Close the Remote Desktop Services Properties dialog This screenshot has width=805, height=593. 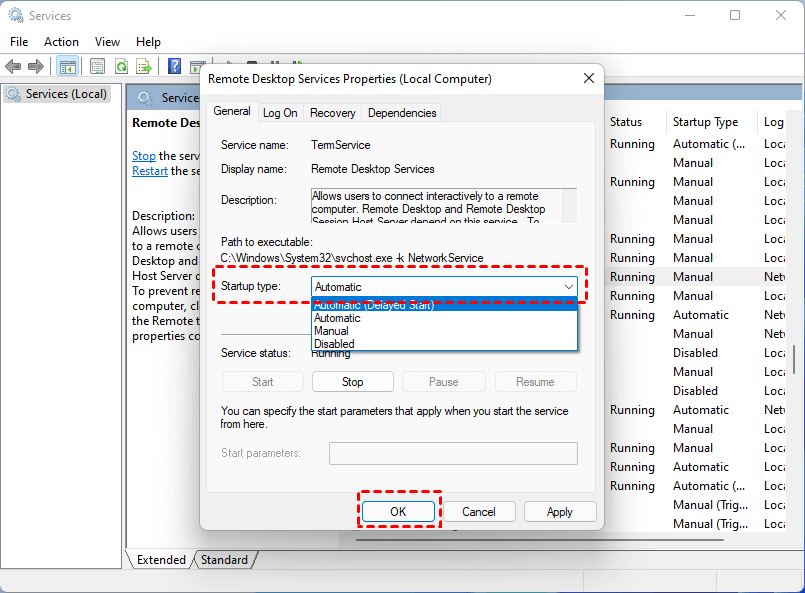click(x=589, y=78)
